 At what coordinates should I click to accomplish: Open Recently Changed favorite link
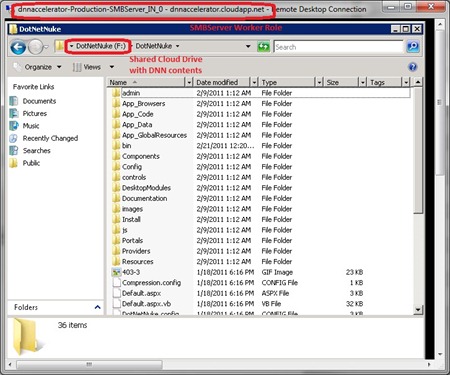coord(50,138)
